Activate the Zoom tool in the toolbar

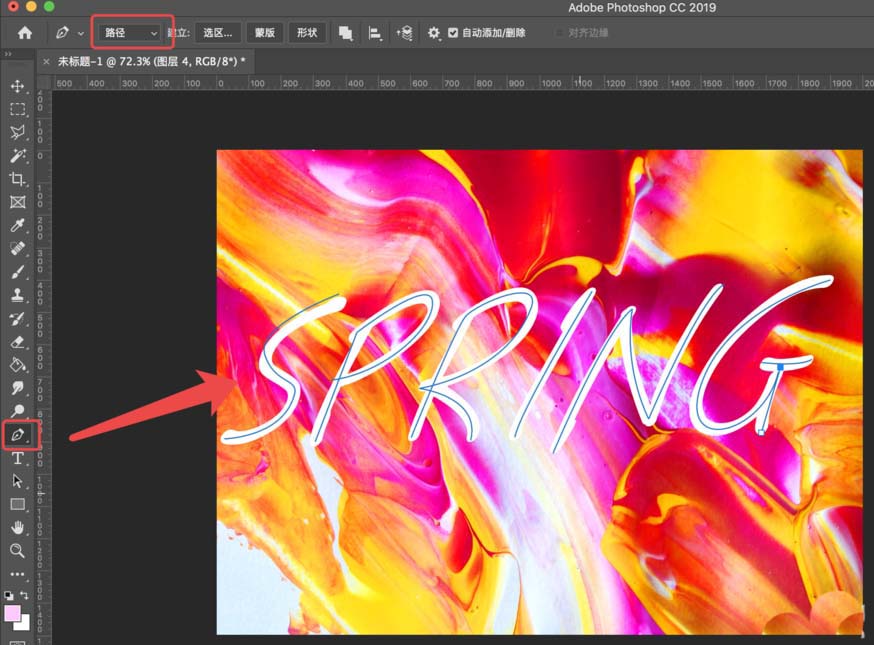(x=17, y=550)
